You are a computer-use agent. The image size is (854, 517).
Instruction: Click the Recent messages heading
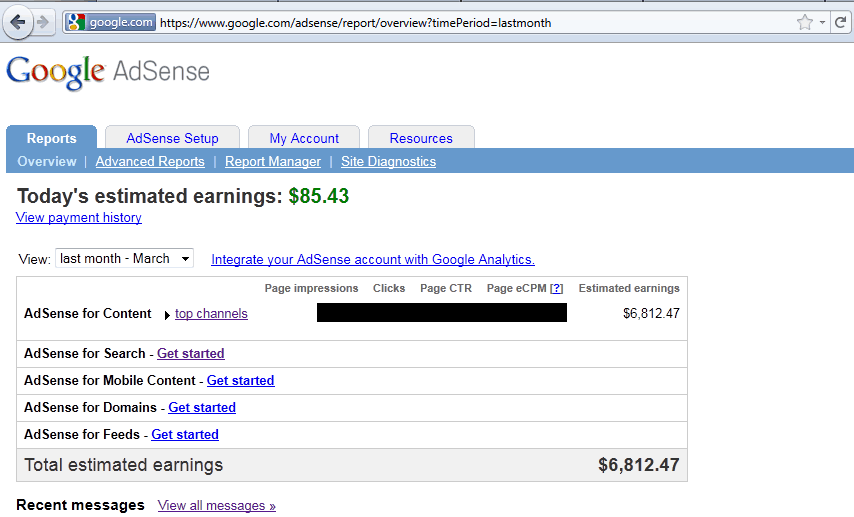tap(81, 505)
